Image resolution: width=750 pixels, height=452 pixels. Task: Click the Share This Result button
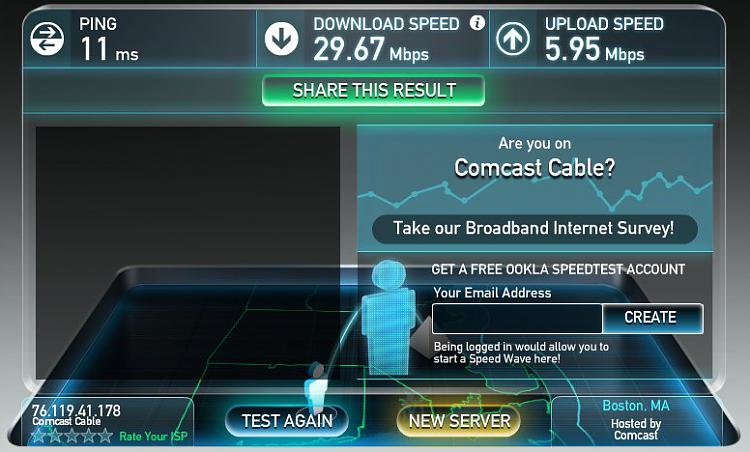tap(374, 90)
